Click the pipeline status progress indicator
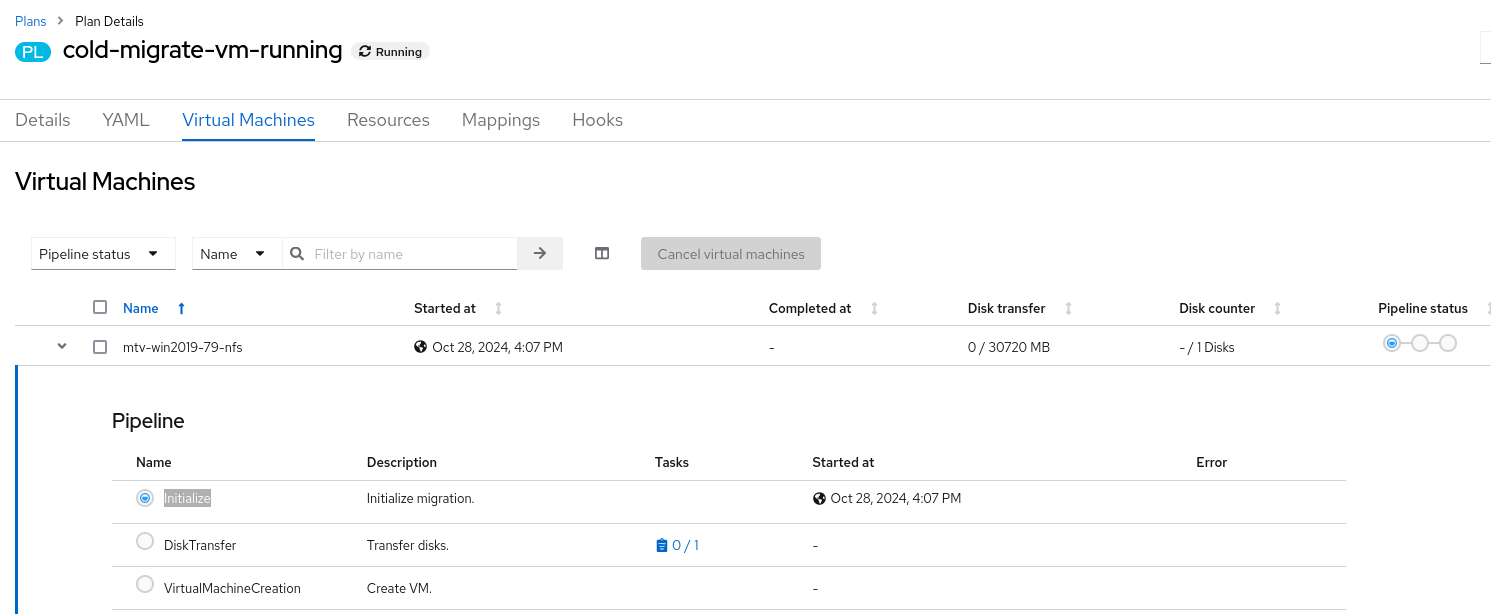1491x614 pixels. click(1419, 344)
